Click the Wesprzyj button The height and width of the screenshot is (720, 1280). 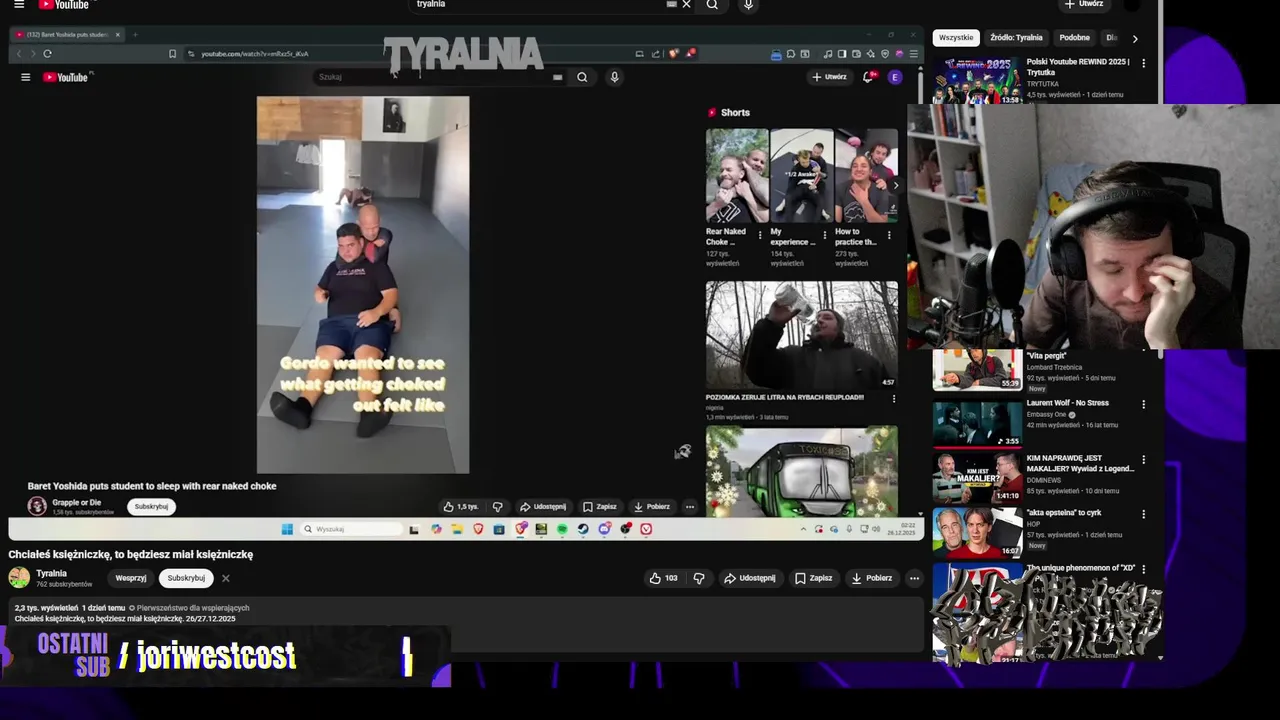click(x=131, y=578)
